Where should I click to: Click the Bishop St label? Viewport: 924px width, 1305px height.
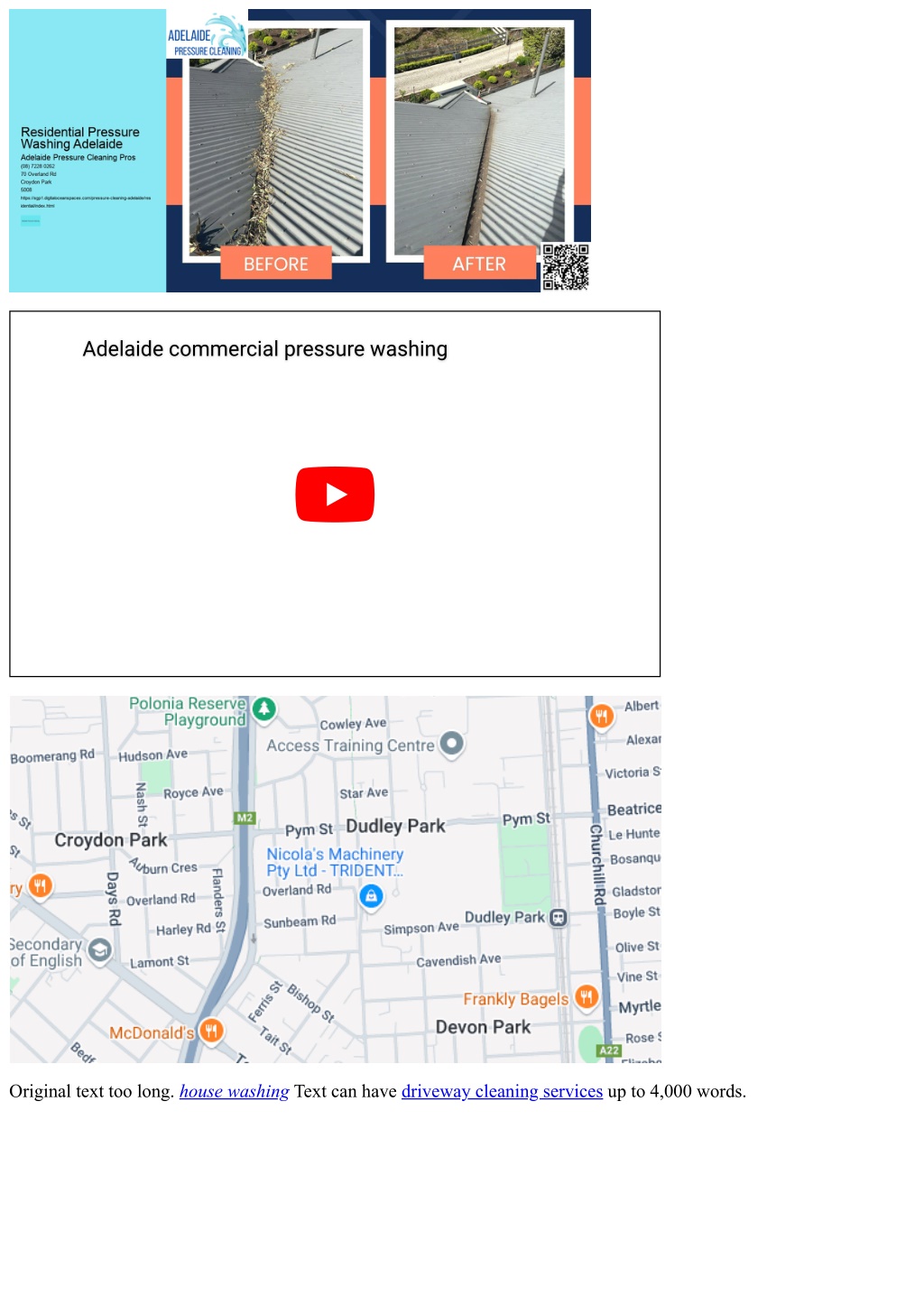click(x=311, y=1003)
